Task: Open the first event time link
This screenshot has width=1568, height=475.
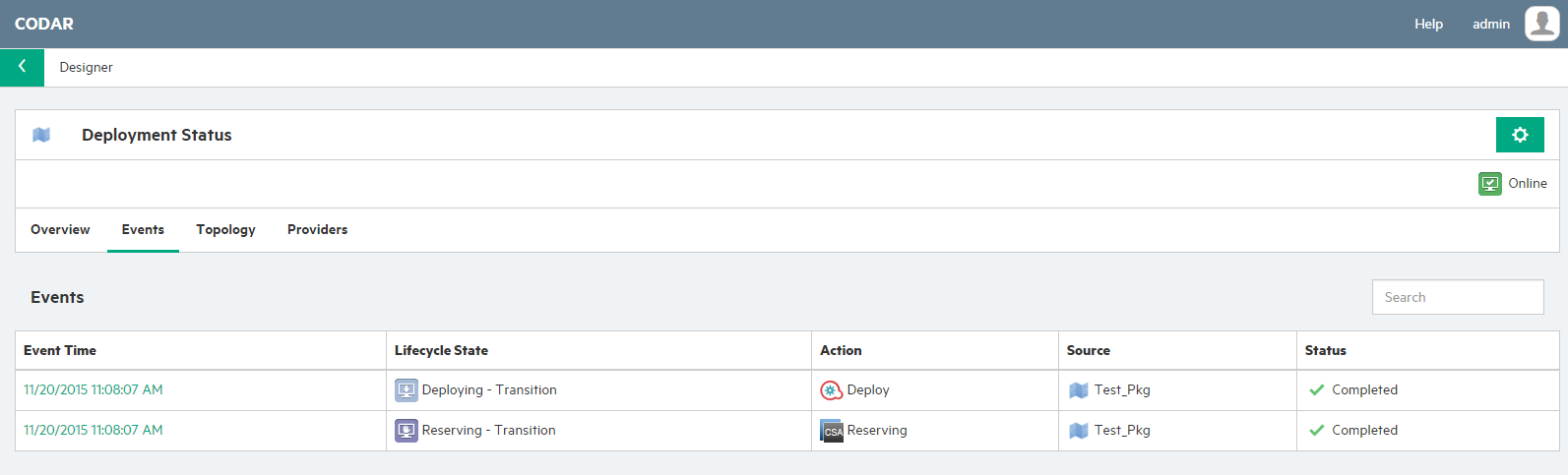Action: tap(94, 390)
